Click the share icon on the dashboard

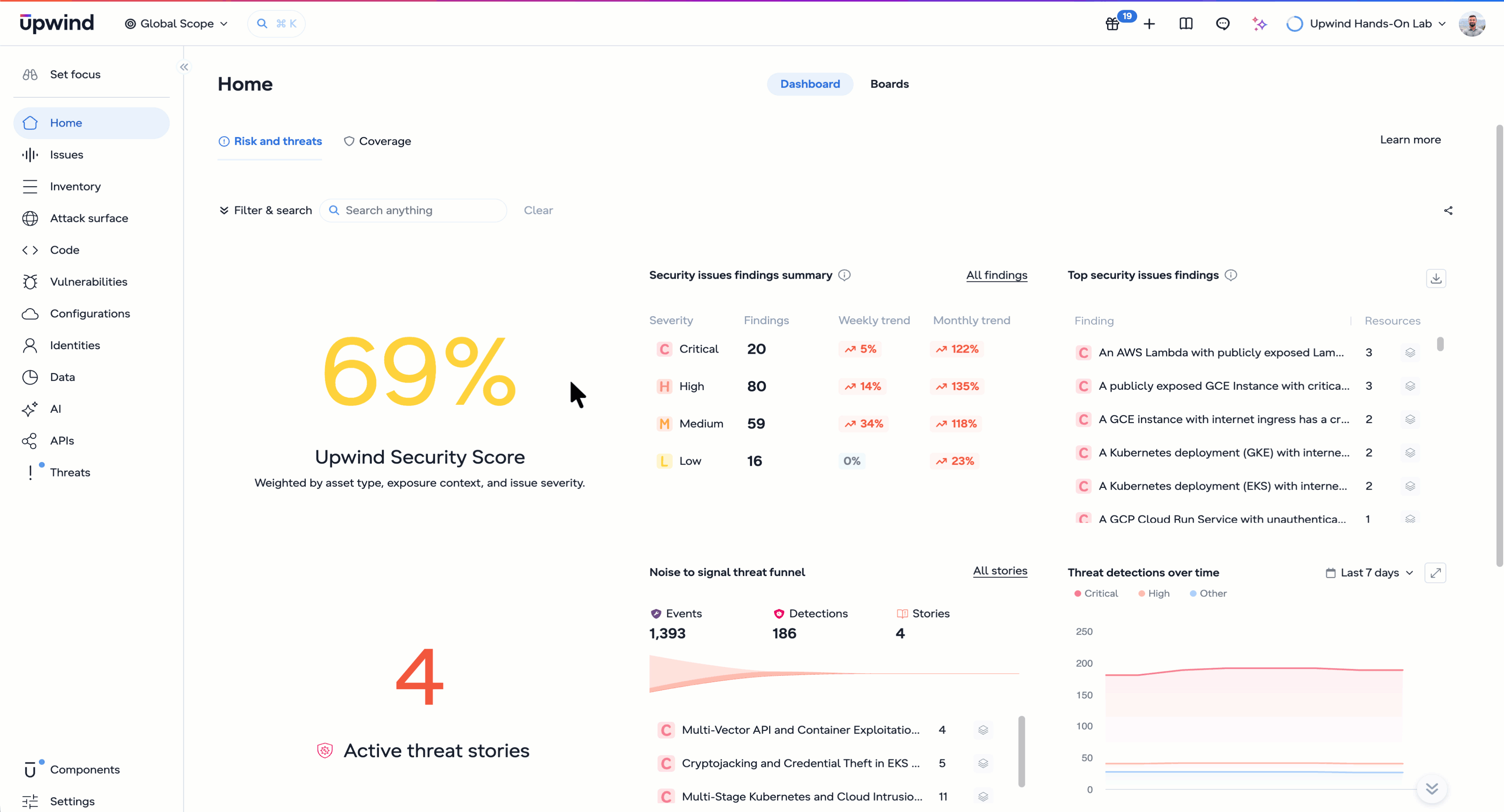tap(1448, 211)
